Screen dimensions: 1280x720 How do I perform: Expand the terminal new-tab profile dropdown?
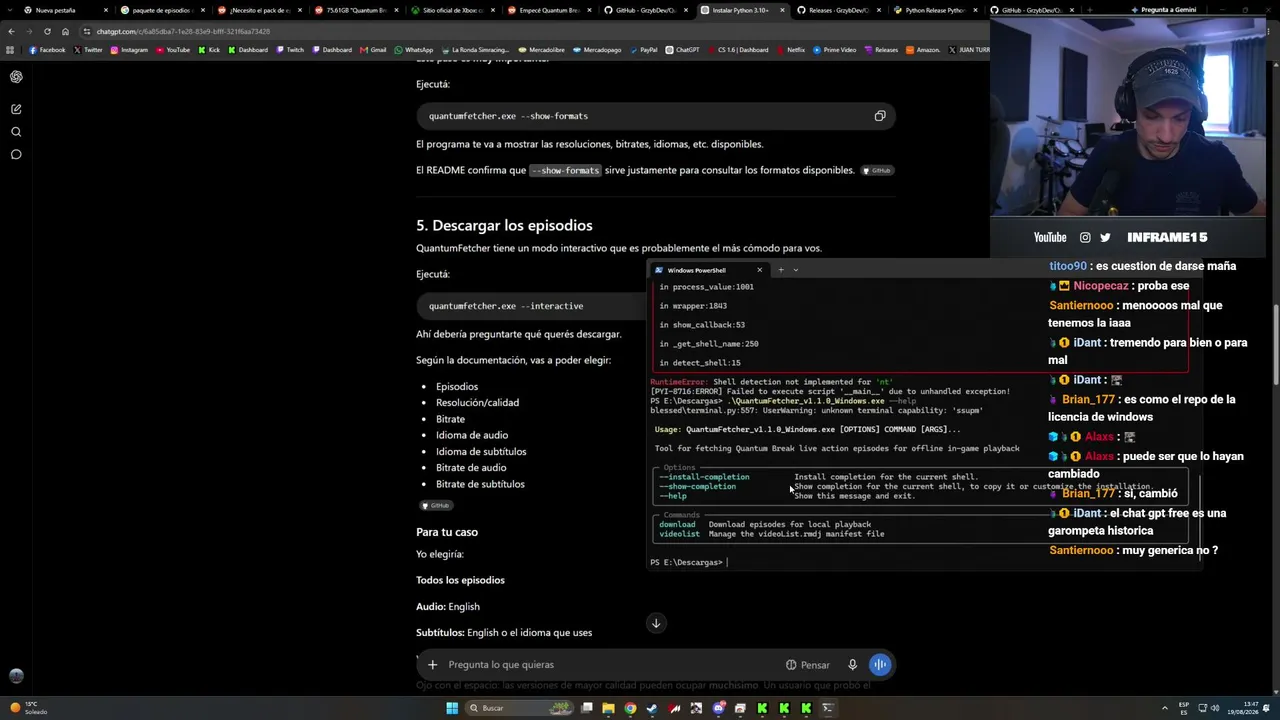(x=796, y=270)
